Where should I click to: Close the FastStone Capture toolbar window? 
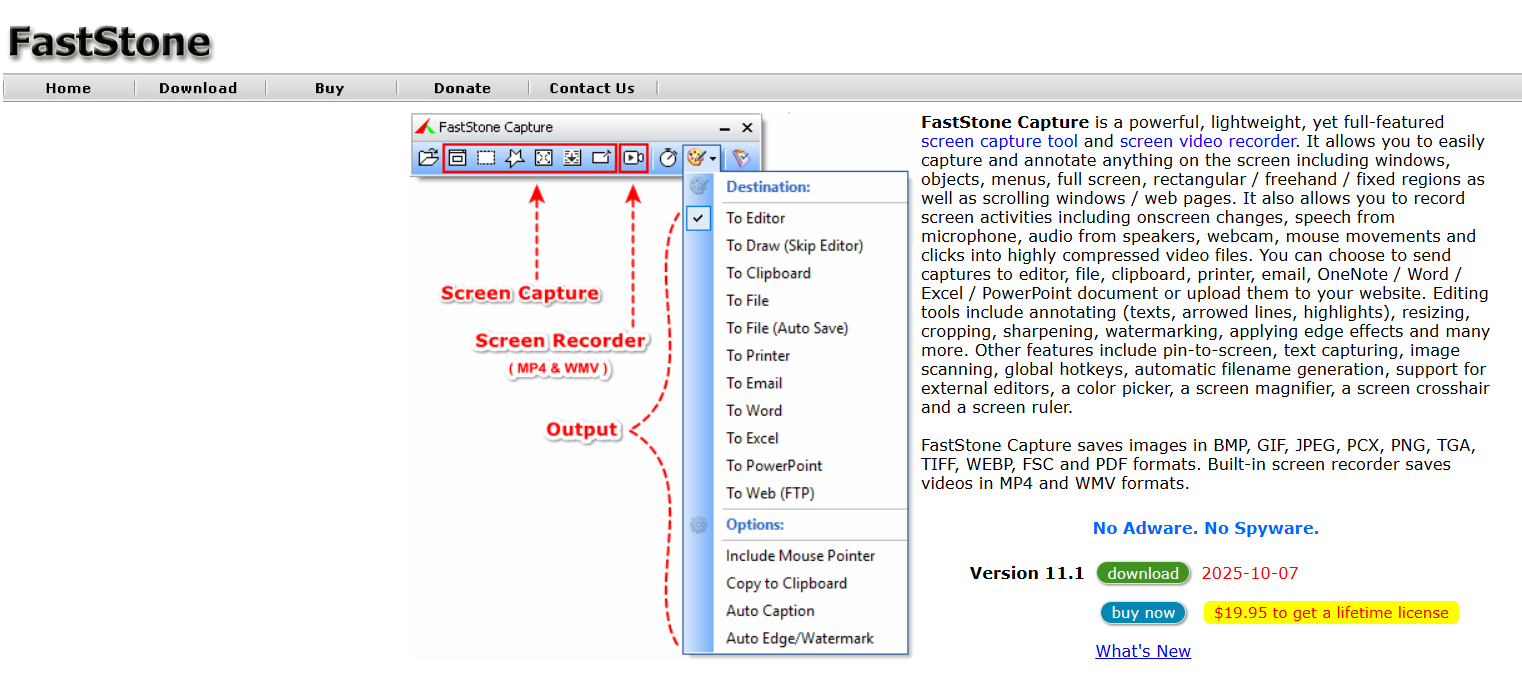[x=747, y=128]
